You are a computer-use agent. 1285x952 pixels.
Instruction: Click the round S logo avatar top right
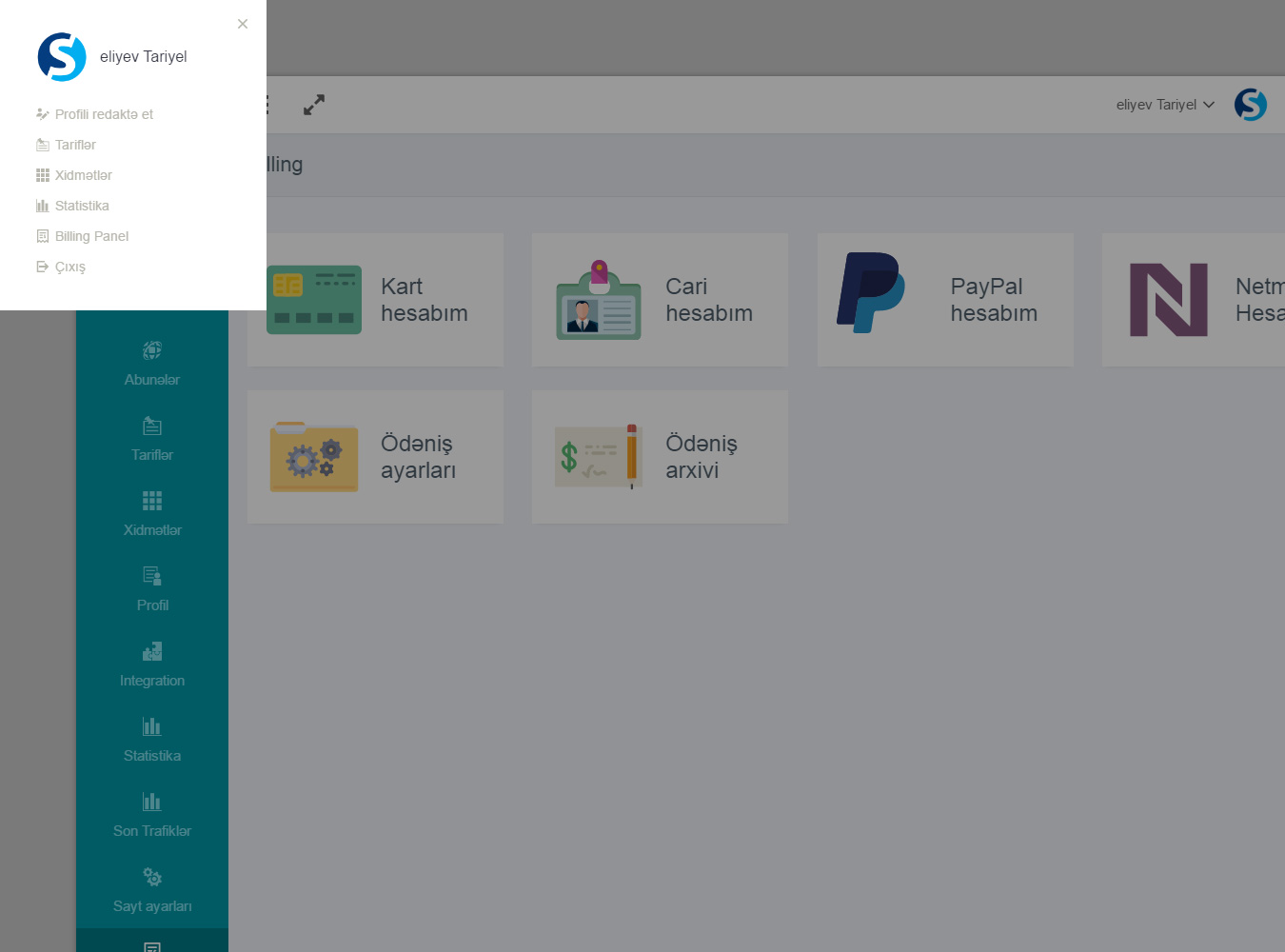1250,105
